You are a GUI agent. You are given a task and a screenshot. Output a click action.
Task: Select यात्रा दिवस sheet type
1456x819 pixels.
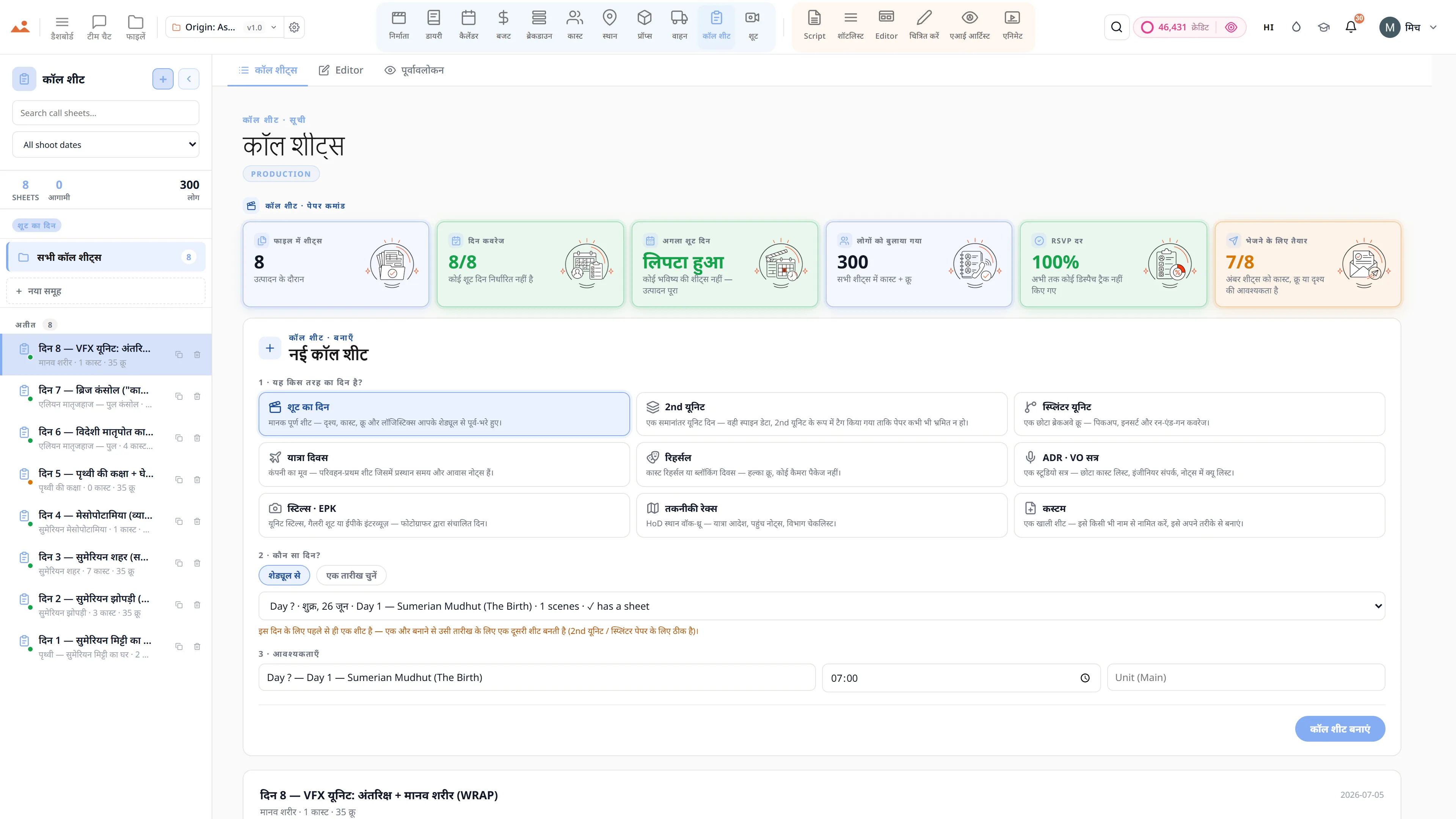pos(444,464)
